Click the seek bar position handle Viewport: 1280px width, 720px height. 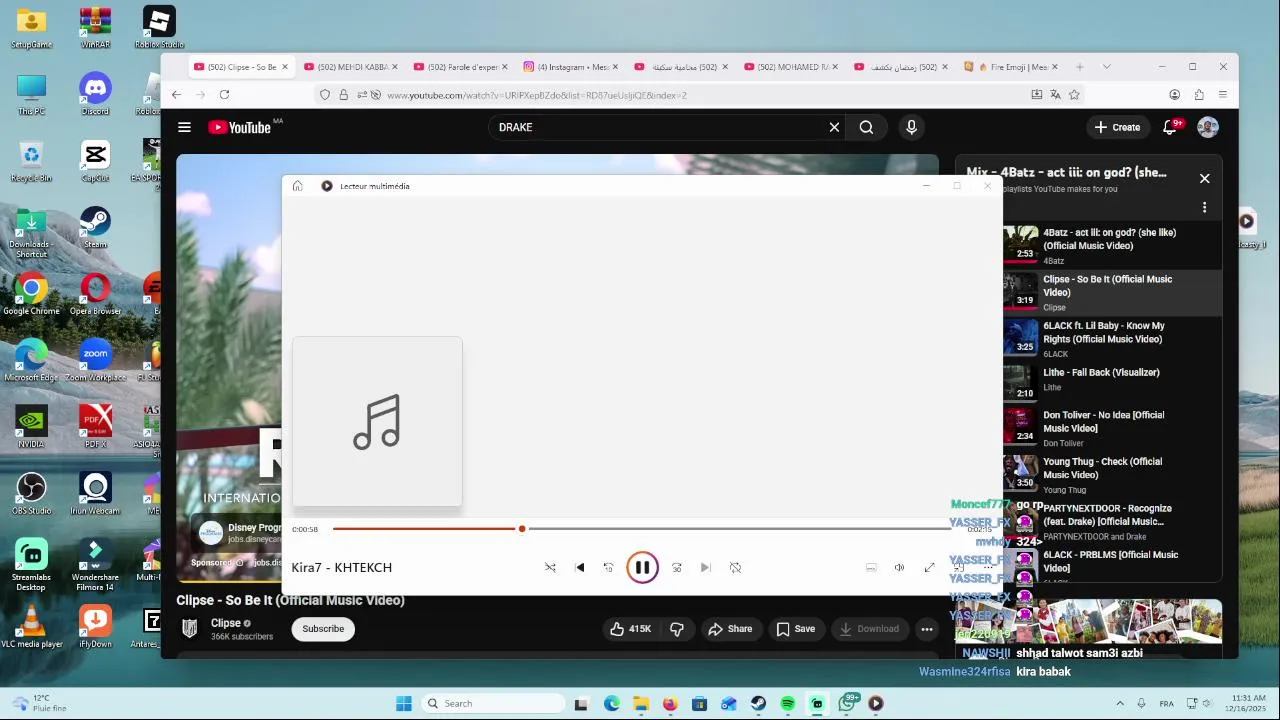click(x=521, y=529)
